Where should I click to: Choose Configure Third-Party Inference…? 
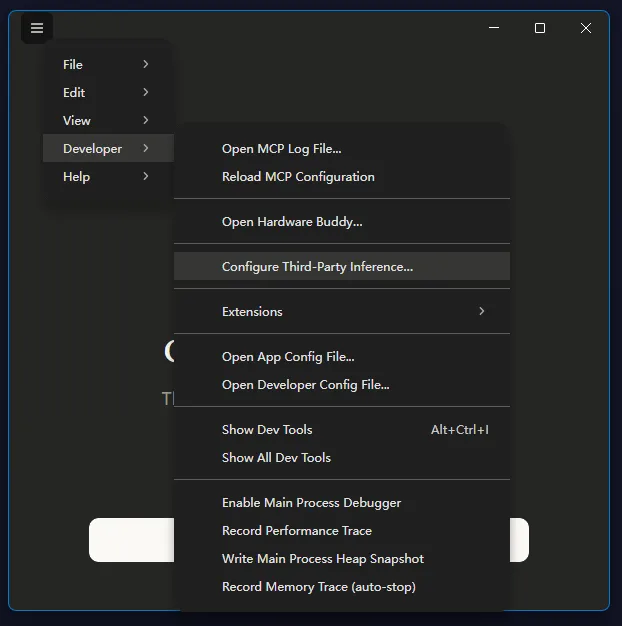pos(342,266)
